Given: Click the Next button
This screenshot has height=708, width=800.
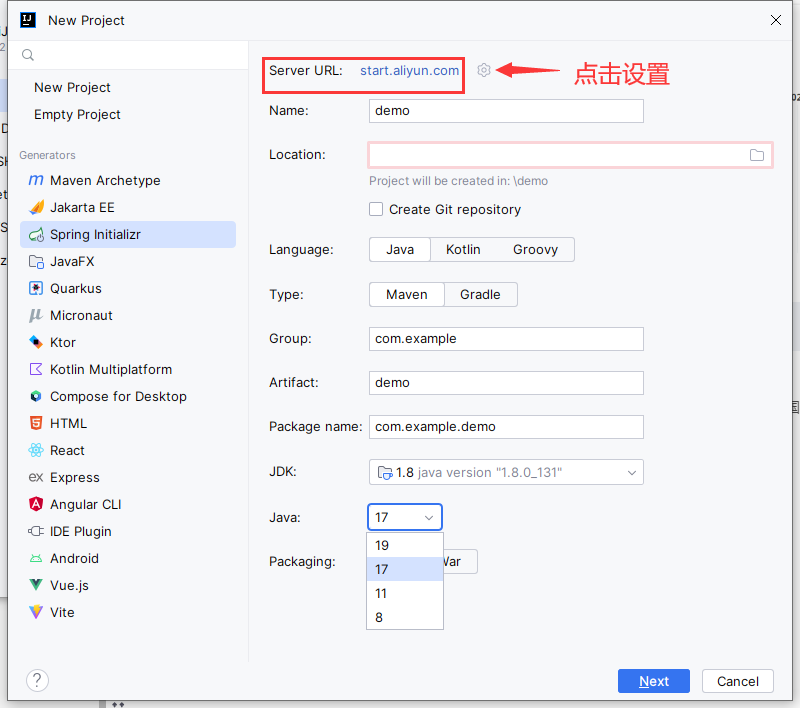Looking at the screenshot, I should [x=654, y=681].
